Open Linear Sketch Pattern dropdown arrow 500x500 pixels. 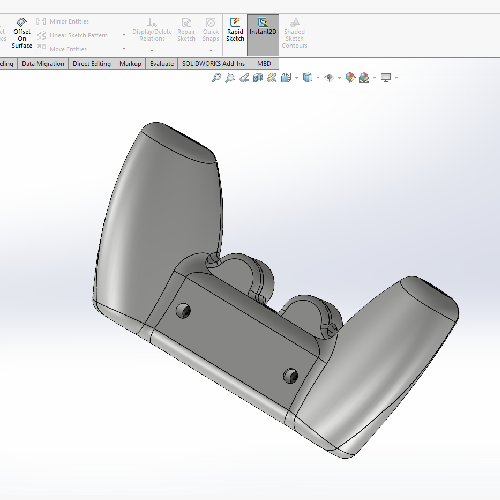point(124,35)
